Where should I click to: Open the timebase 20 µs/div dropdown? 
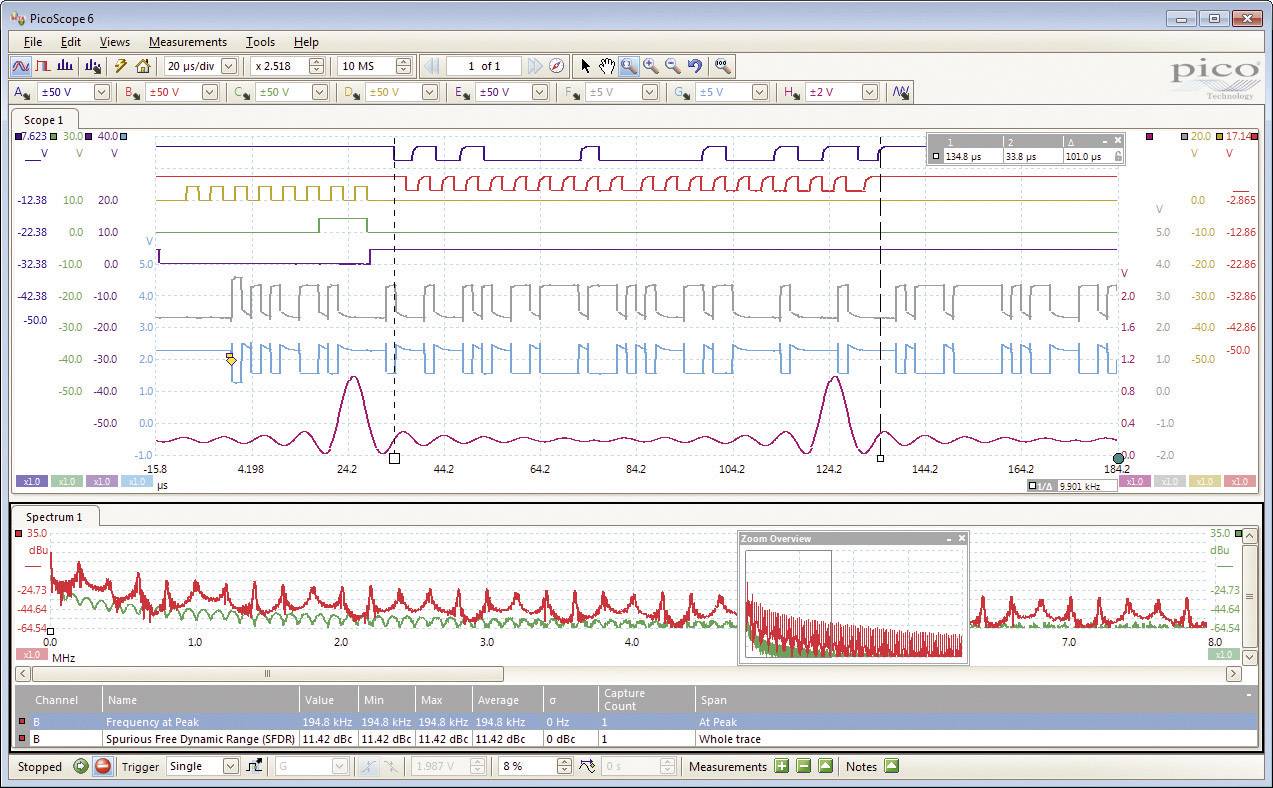[230, 66]
